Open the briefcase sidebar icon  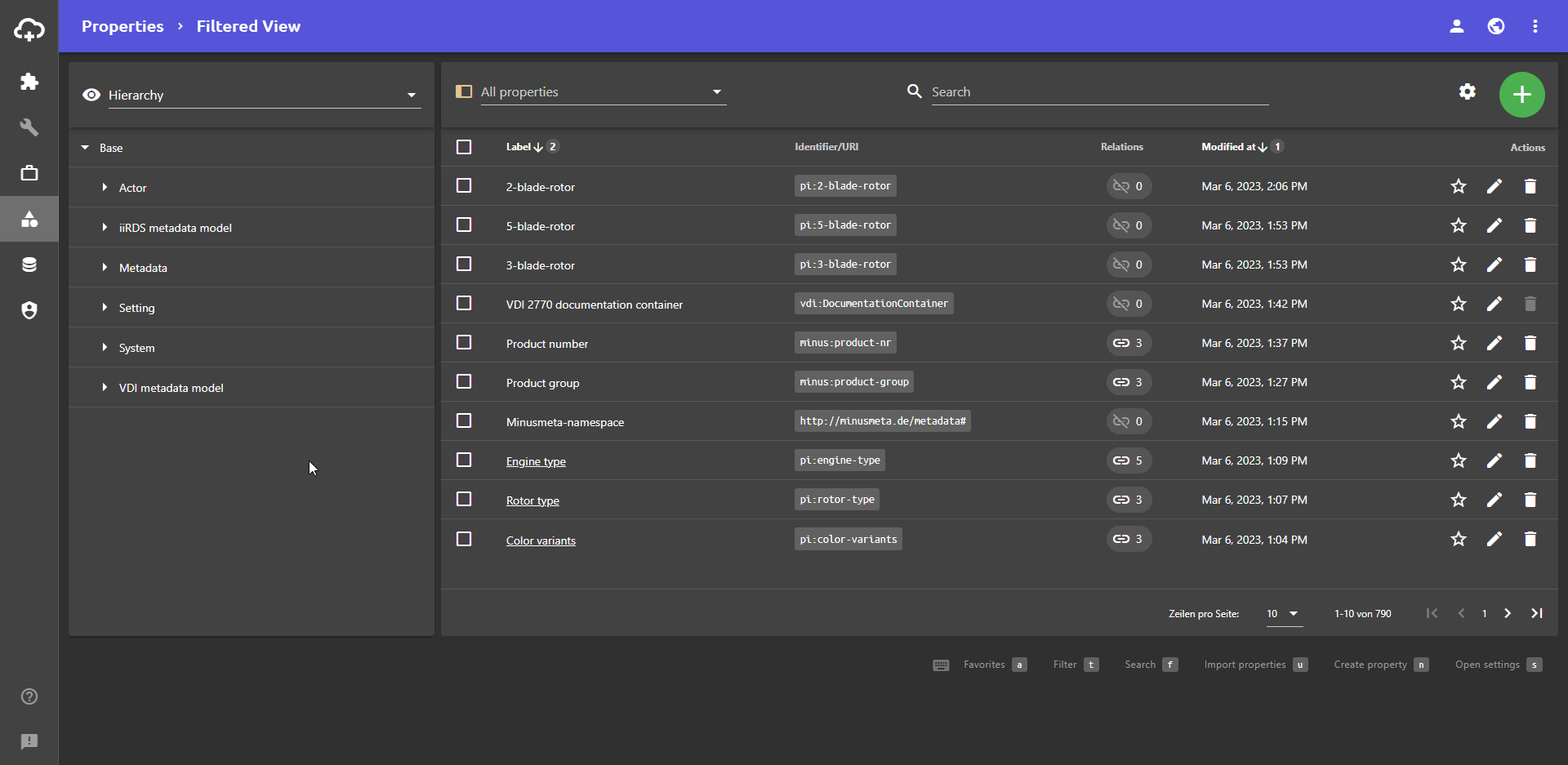pyautogui.click(x=29, y=173)
